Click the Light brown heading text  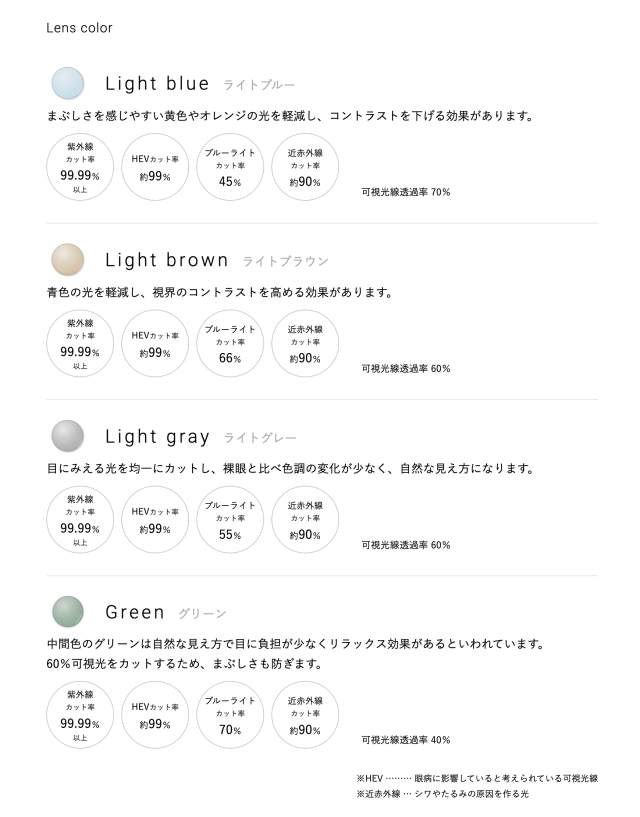click(x=167, y=260)
